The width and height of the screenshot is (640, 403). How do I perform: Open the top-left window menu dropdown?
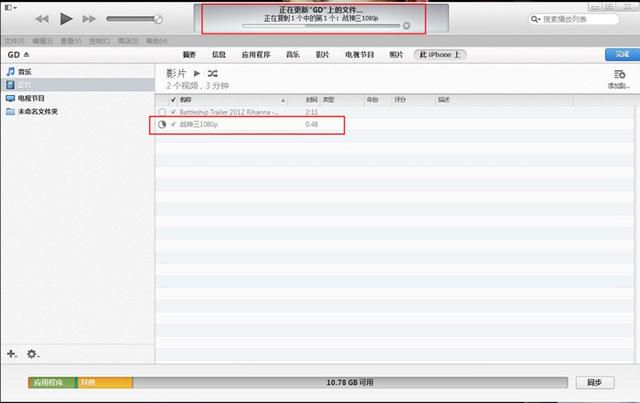click(11, 7)
